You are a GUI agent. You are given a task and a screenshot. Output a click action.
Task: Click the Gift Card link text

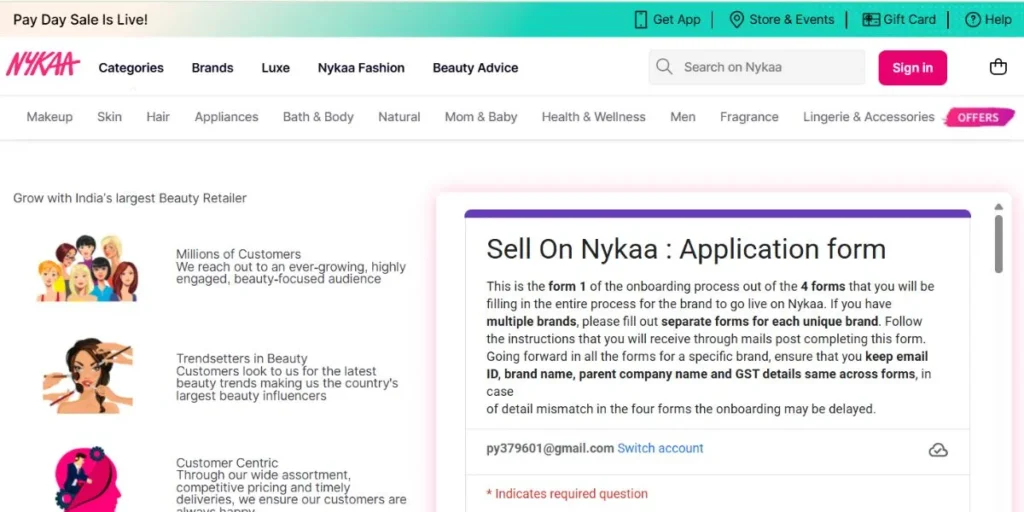click(909, 20)
